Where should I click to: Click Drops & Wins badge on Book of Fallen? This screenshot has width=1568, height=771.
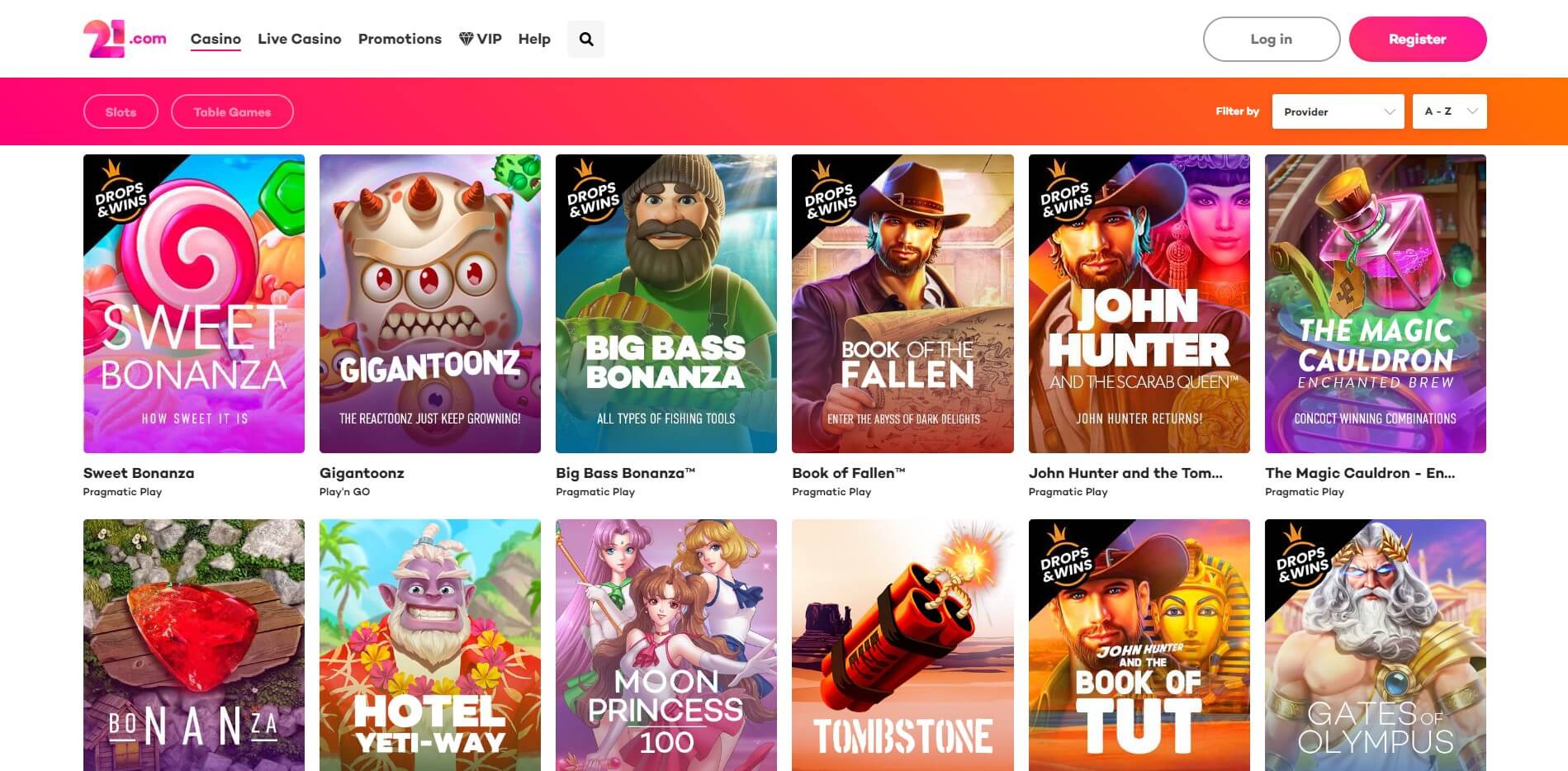coord(827,196)
